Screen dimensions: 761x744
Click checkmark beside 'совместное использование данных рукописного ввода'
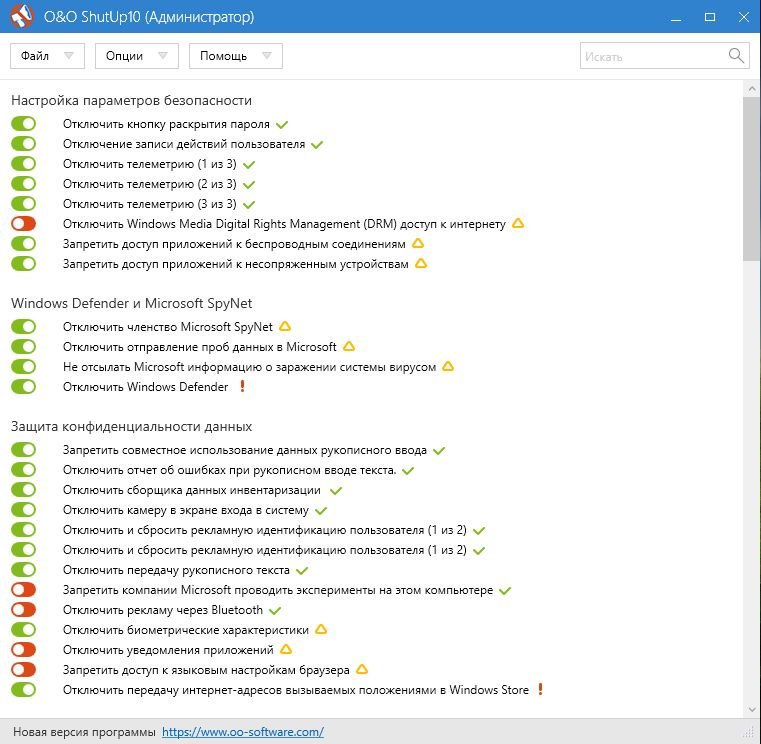[x=439, y=451]
